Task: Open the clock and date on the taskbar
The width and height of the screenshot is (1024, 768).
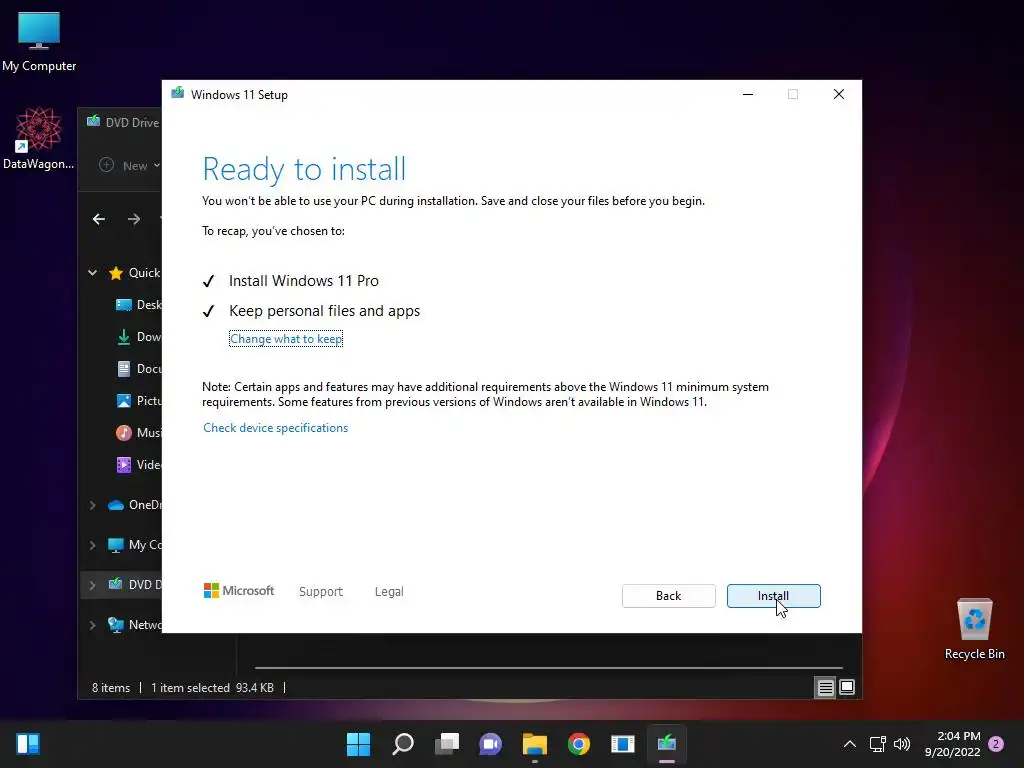Action: point(953,744)
